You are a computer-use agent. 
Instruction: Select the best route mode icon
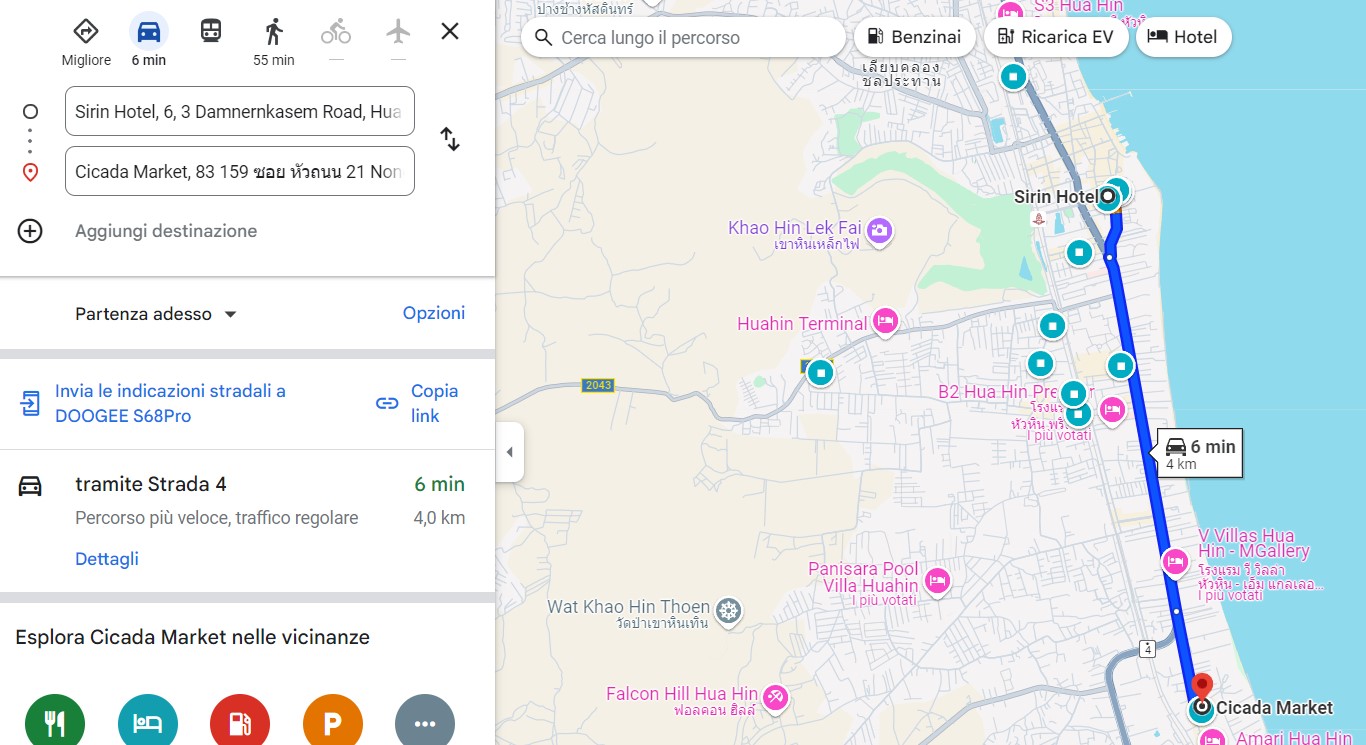[x=86, y=32]
